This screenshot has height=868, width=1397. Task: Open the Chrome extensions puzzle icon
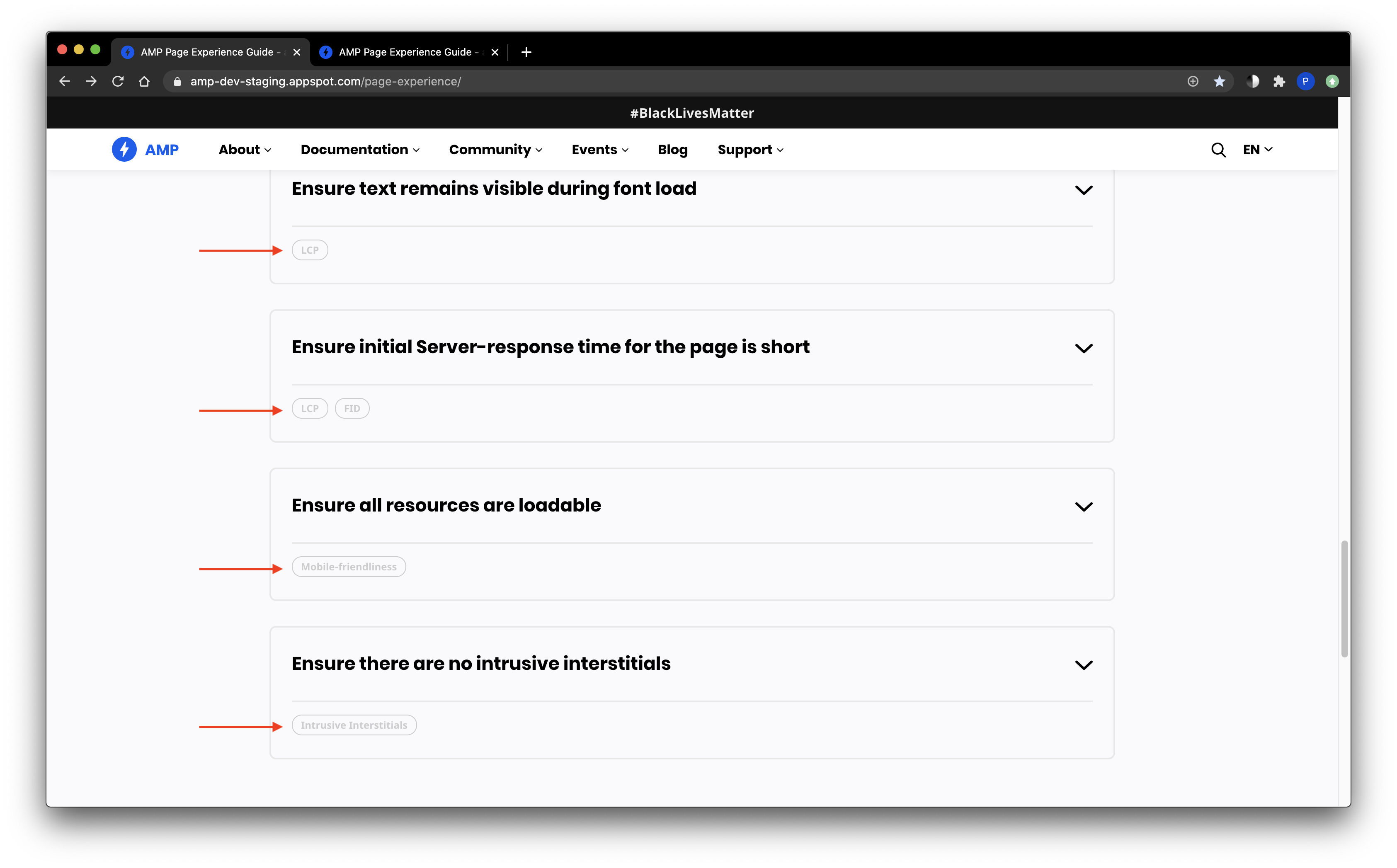coord(1279,82)
